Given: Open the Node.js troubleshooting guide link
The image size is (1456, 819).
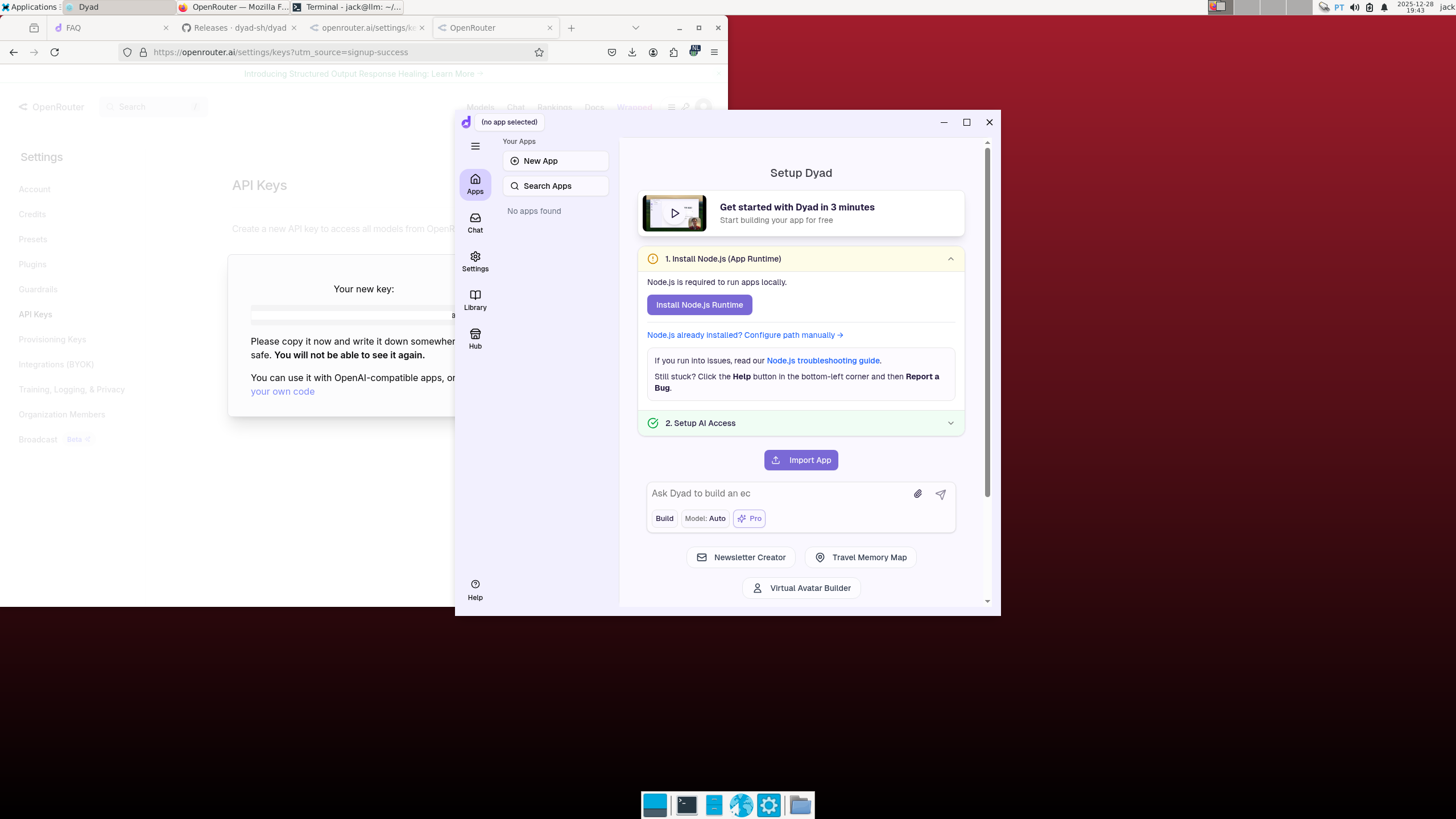Looking at the screenshot, I should point(823,361).
